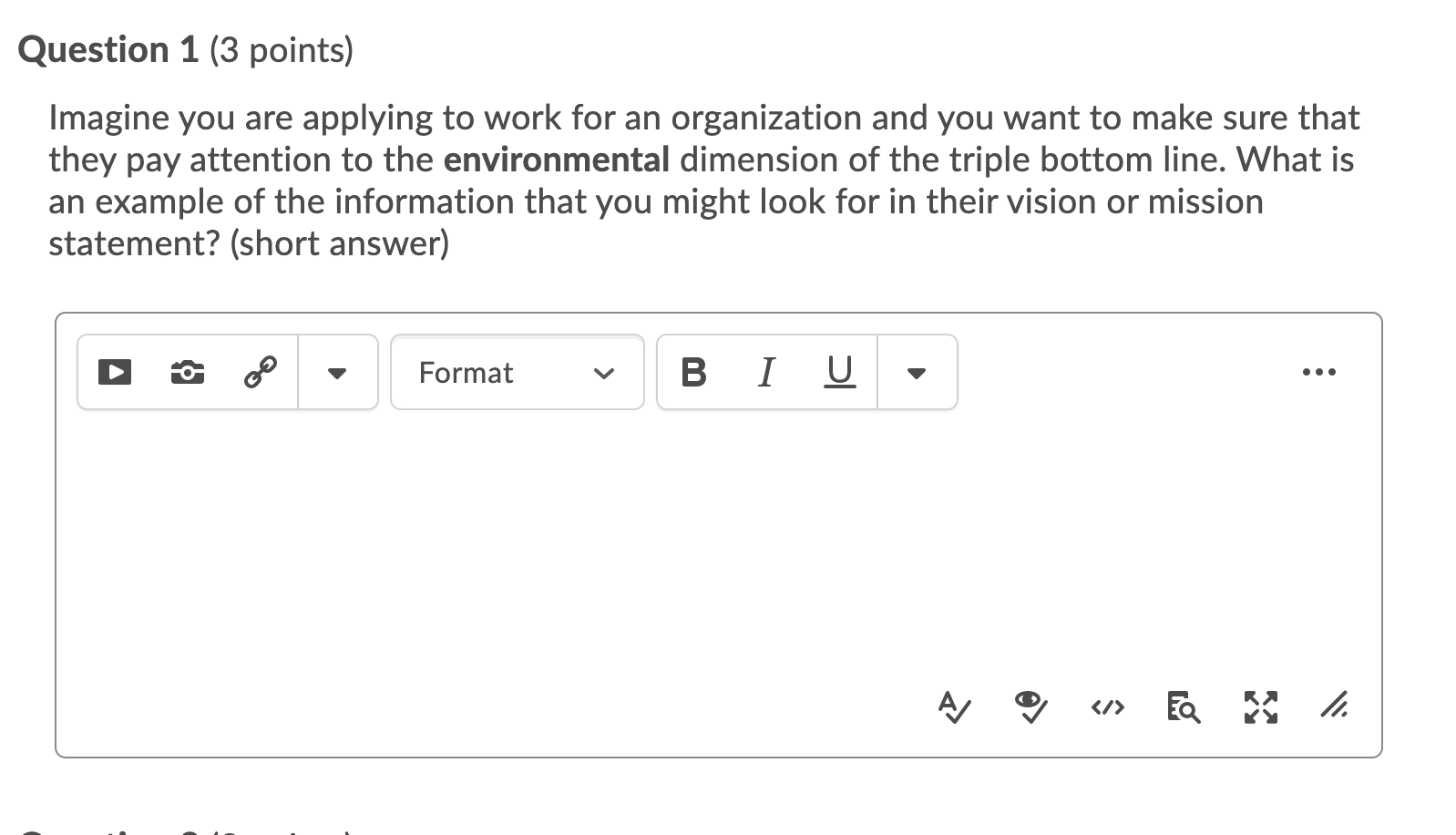Check the word count
This screenshot has height=835, width=1456.
1182,708
